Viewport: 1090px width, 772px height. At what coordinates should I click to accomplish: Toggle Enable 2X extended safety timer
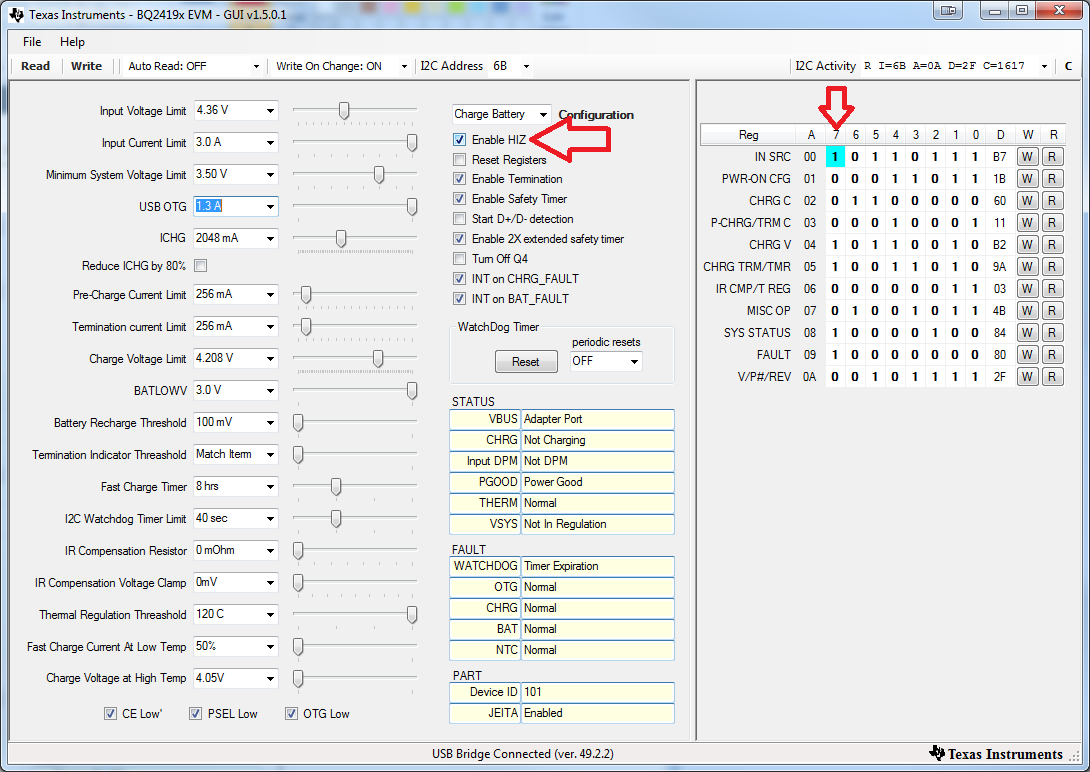coord(459,239)
